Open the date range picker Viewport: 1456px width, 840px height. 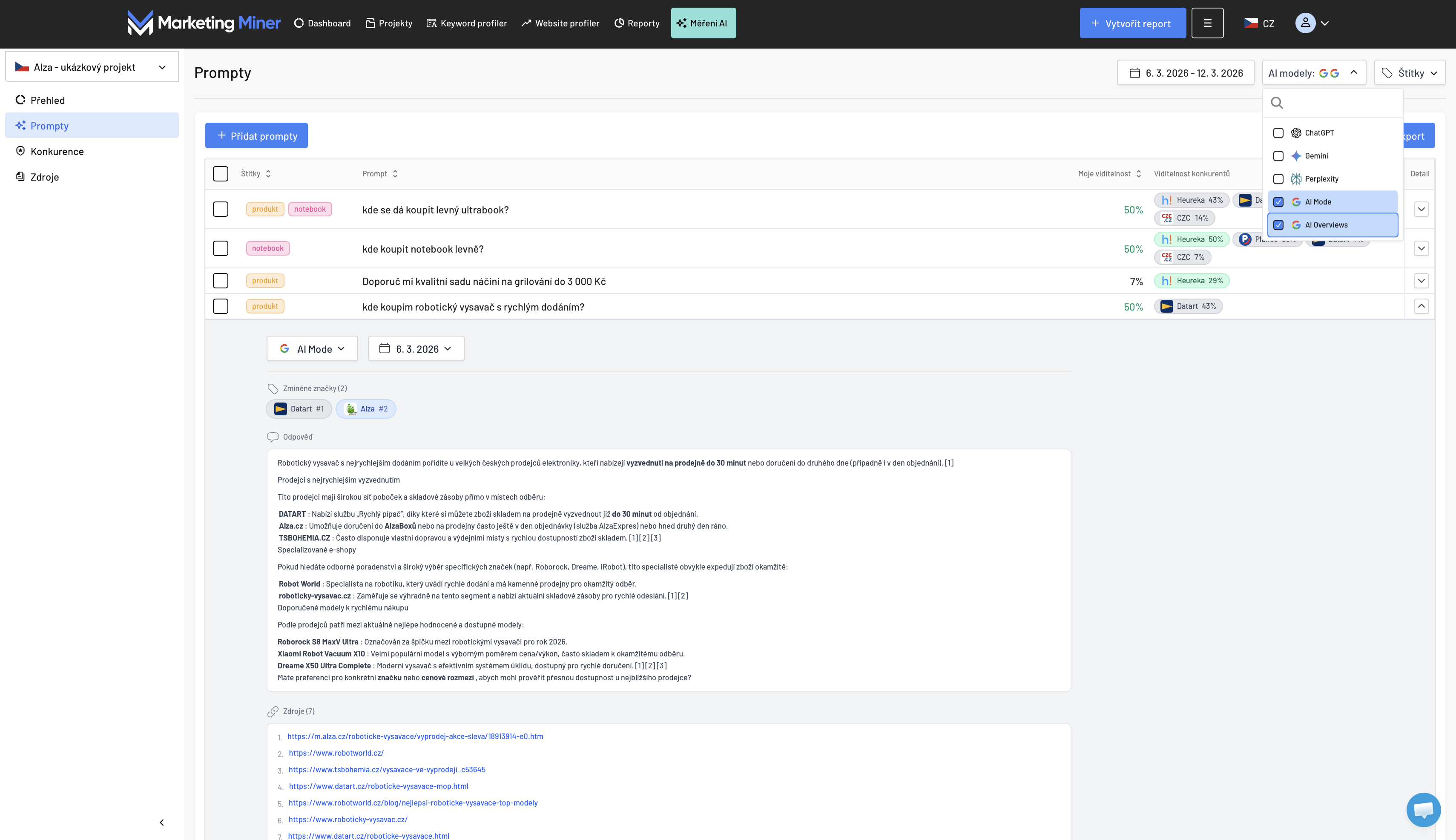pyautogui.click(x=1185, y=73)
